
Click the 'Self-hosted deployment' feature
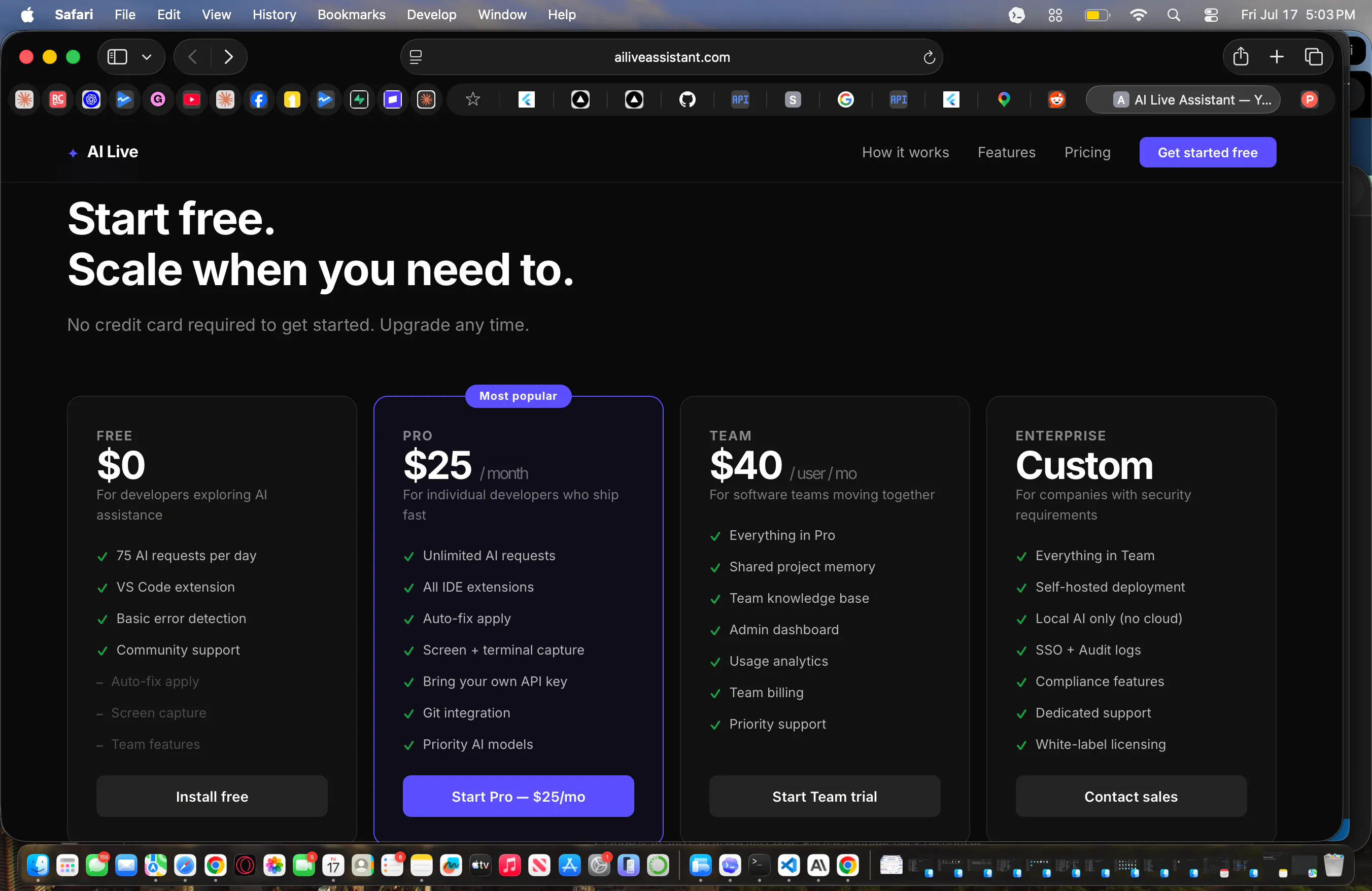click(x=1110, y=587)
